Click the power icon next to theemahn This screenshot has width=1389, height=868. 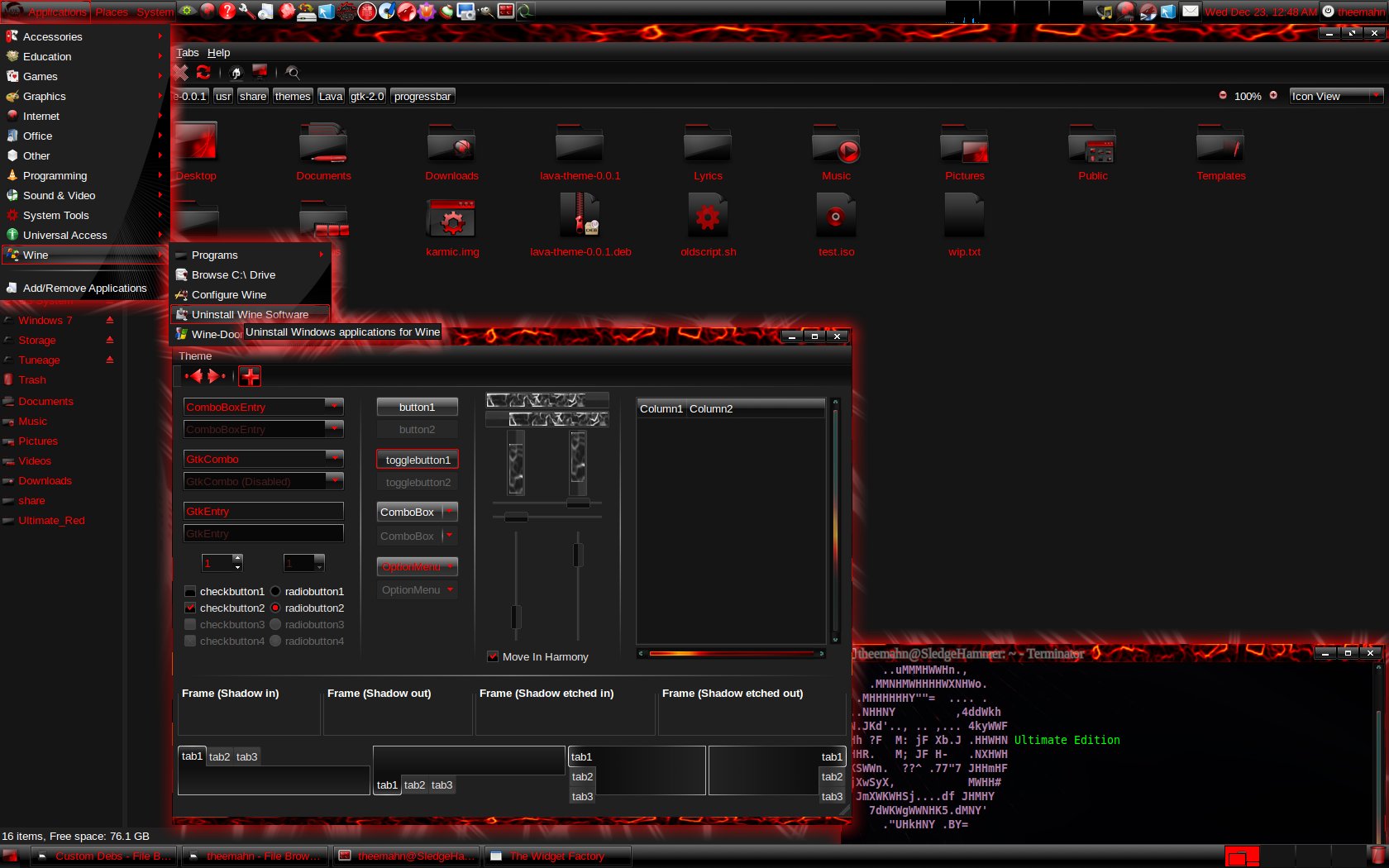[x=1328, y=12]
